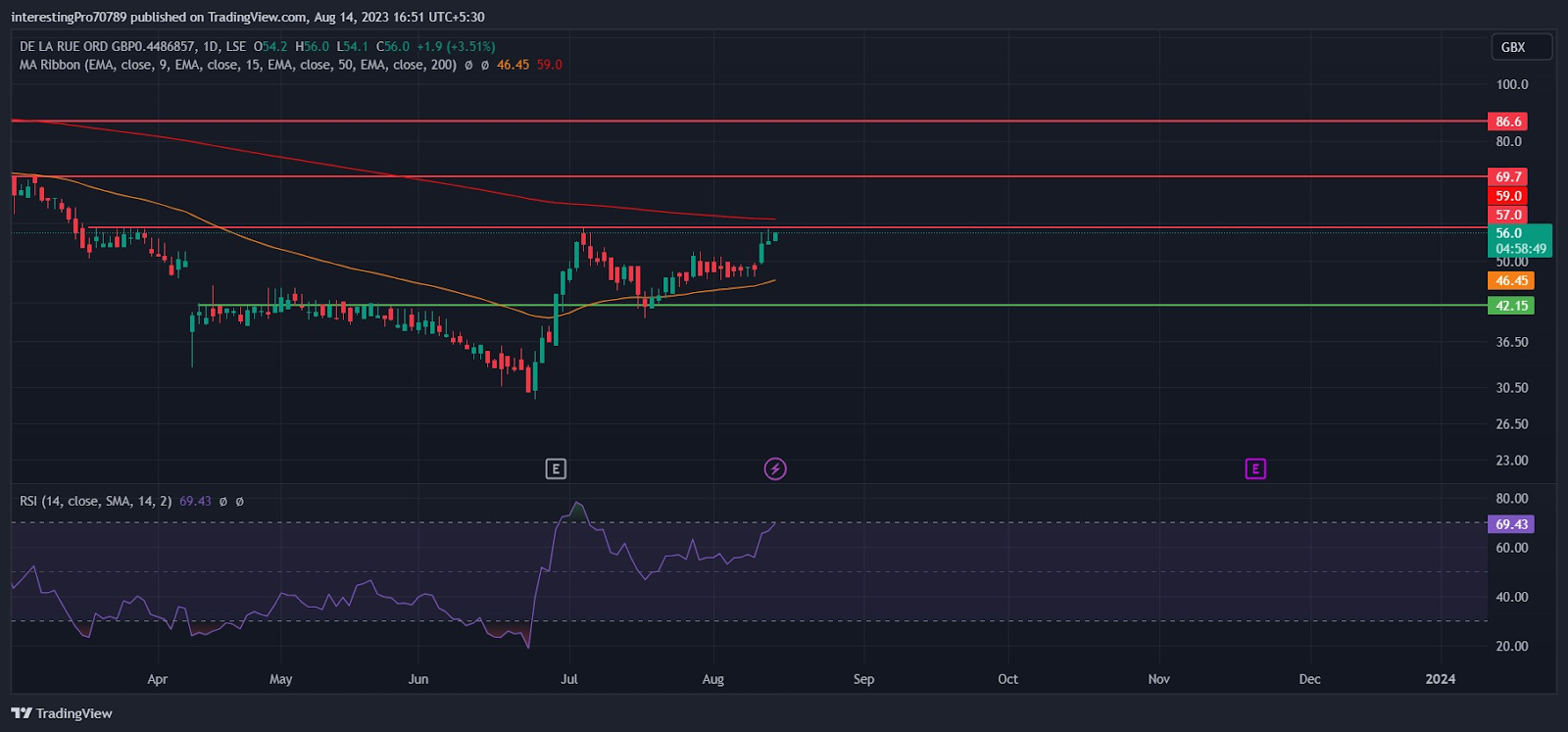
Task: Click the purple upcoming earnings E marker
Action: [x=1255, y=469]
